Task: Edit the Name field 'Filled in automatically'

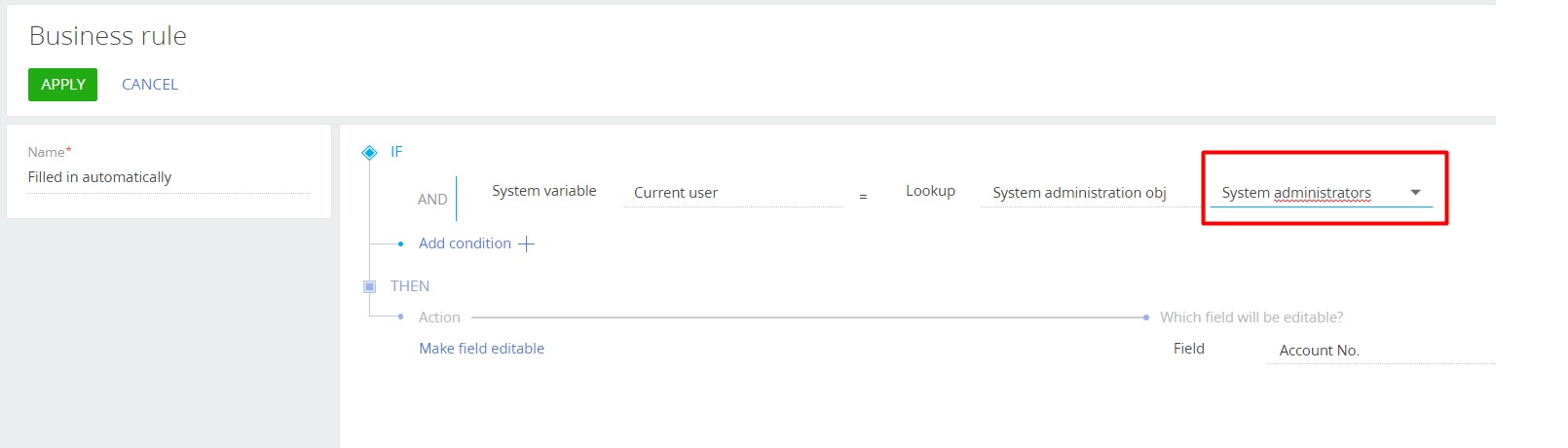Action: tap(168, 177)
